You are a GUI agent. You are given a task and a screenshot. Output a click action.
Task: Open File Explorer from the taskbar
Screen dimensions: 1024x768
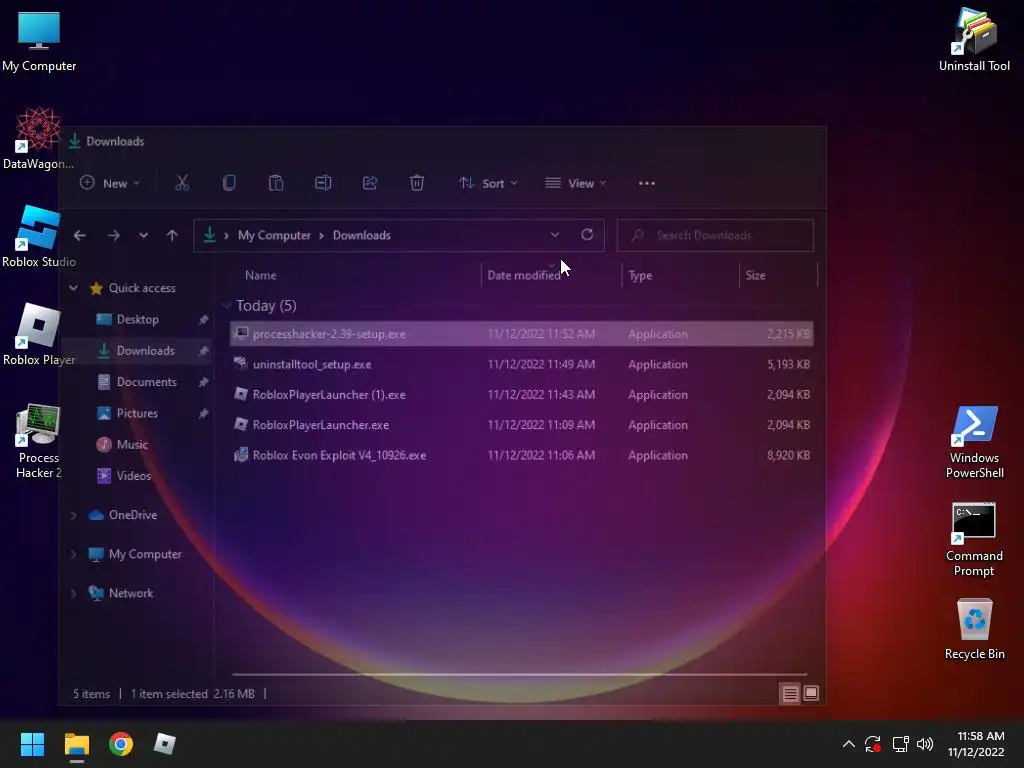coord(76,744)
